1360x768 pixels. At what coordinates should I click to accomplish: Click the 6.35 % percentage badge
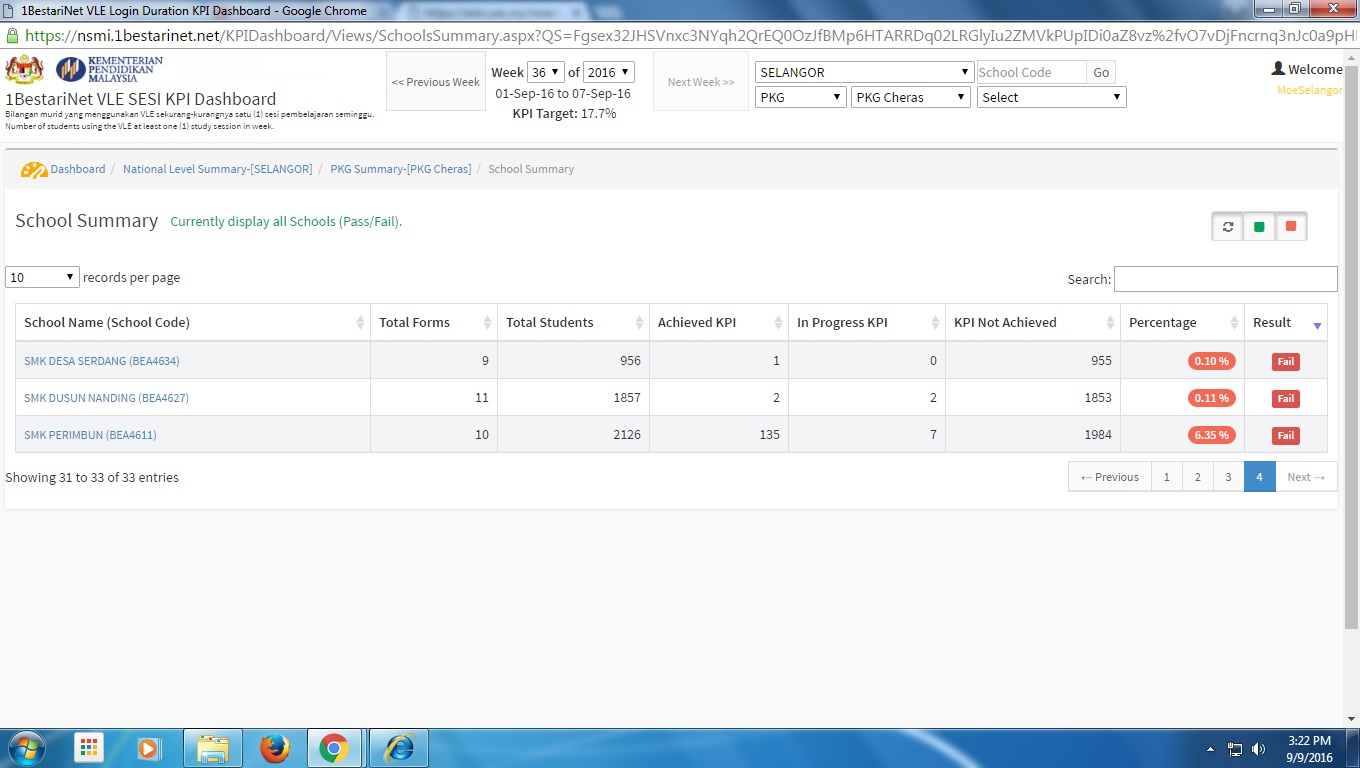click(x=1212, y=435)
